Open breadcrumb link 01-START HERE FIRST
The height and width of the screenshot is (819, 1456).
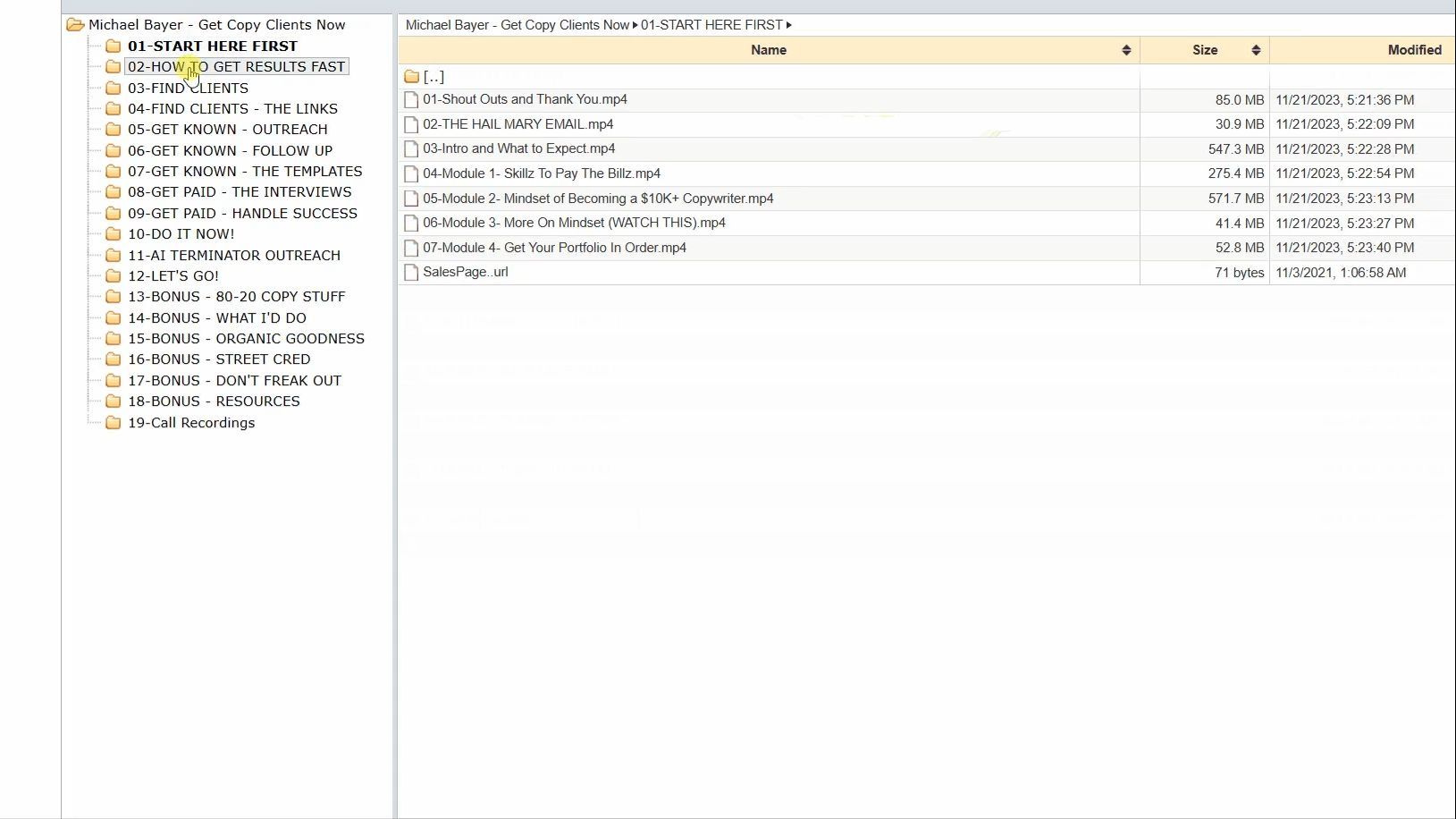pyautogui.click(x=711, y=25)
